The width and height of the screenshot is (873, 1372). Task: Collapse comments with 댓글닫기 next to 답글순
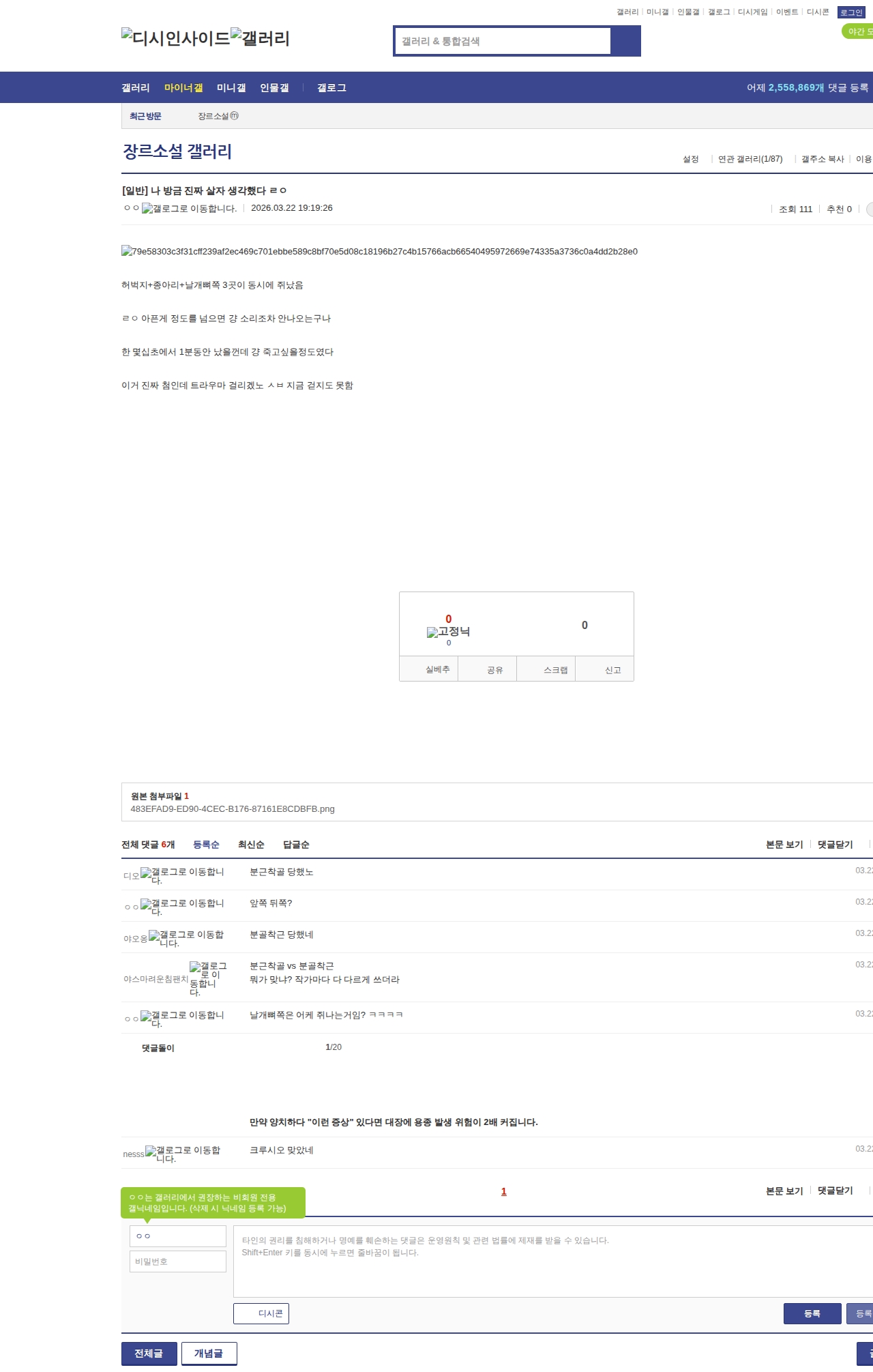[835, 845]
